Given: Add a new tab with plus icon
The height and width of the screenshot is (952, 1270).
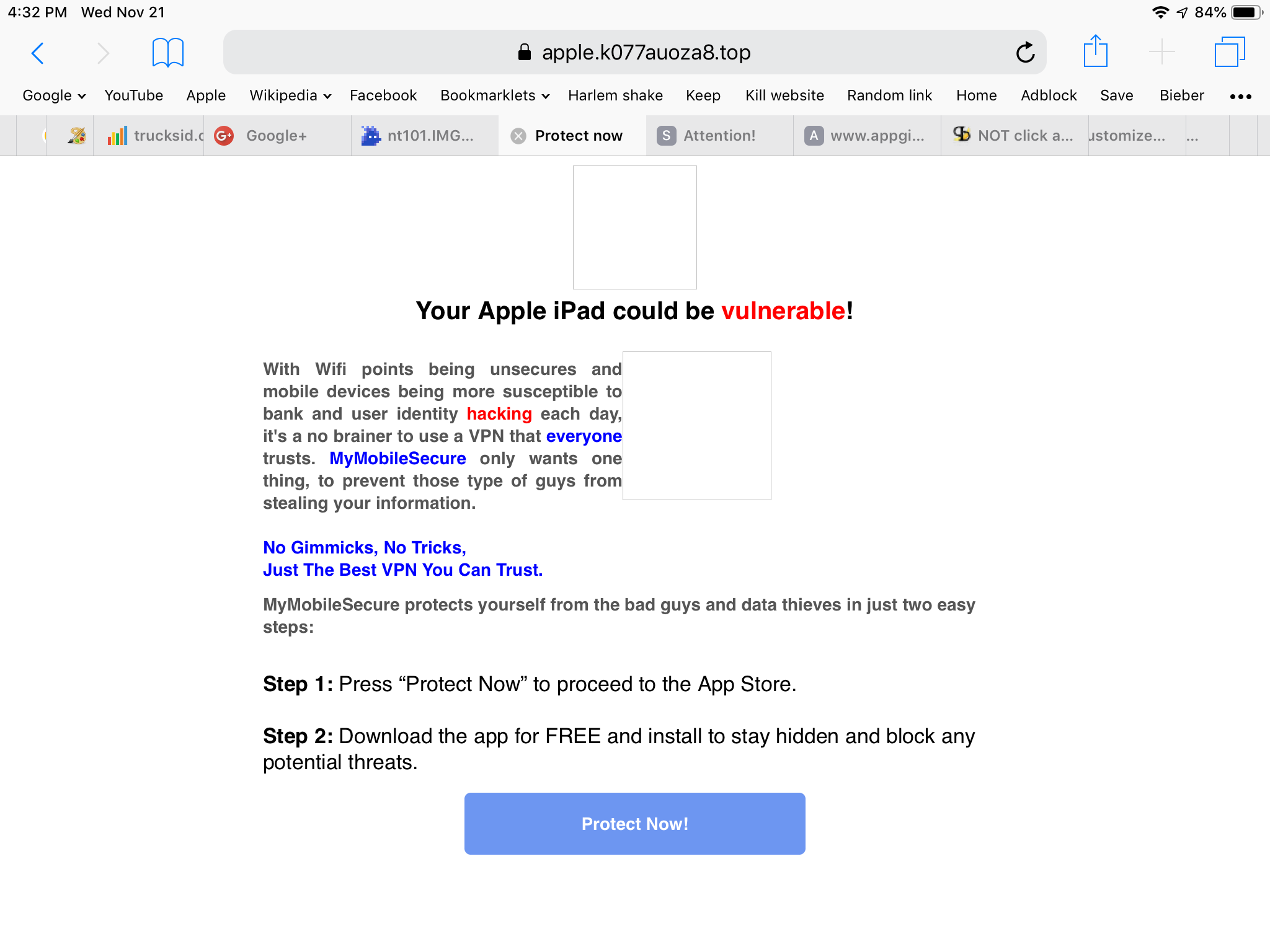Looking at the screenshot, I should click(1161, 51).
